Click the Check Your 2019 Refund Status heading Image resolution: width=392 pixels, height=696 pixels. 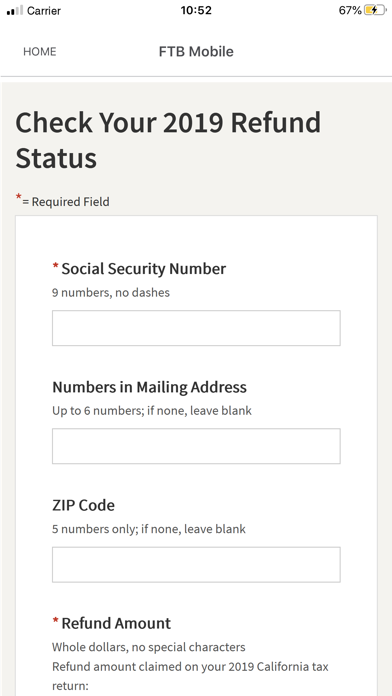(x=168, y=140)
